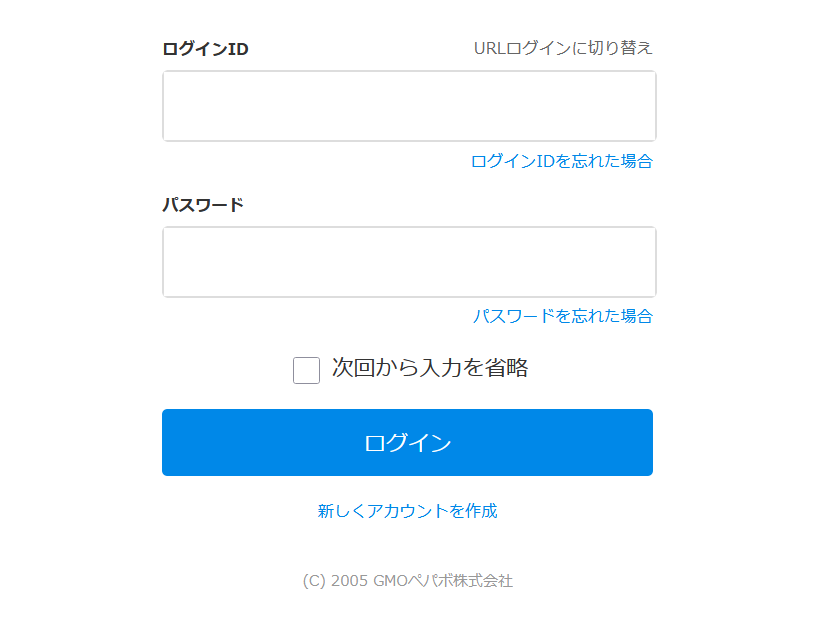Focus the パスワード input field
The image size is (820, 620).
(409, 262)
